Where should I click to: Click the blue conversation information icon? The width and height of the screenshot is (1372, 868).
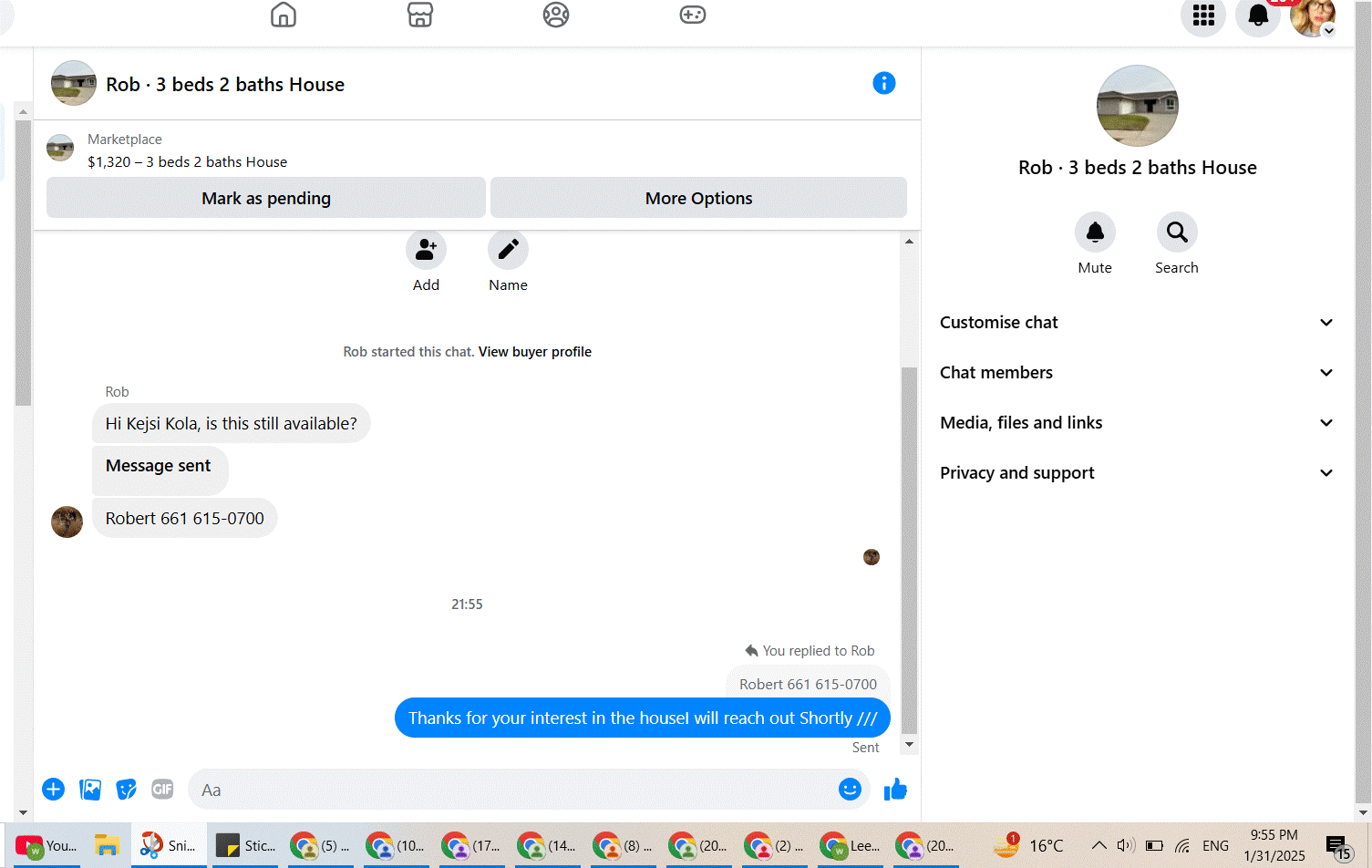point(884,83)
